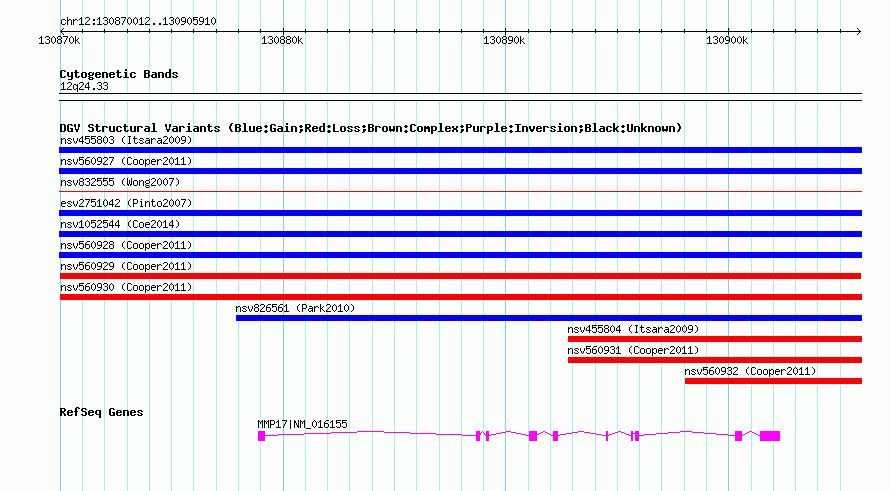This screenshot has height=491, width=890.
Task: Click the 130870k ruler label
Action: 59,41
